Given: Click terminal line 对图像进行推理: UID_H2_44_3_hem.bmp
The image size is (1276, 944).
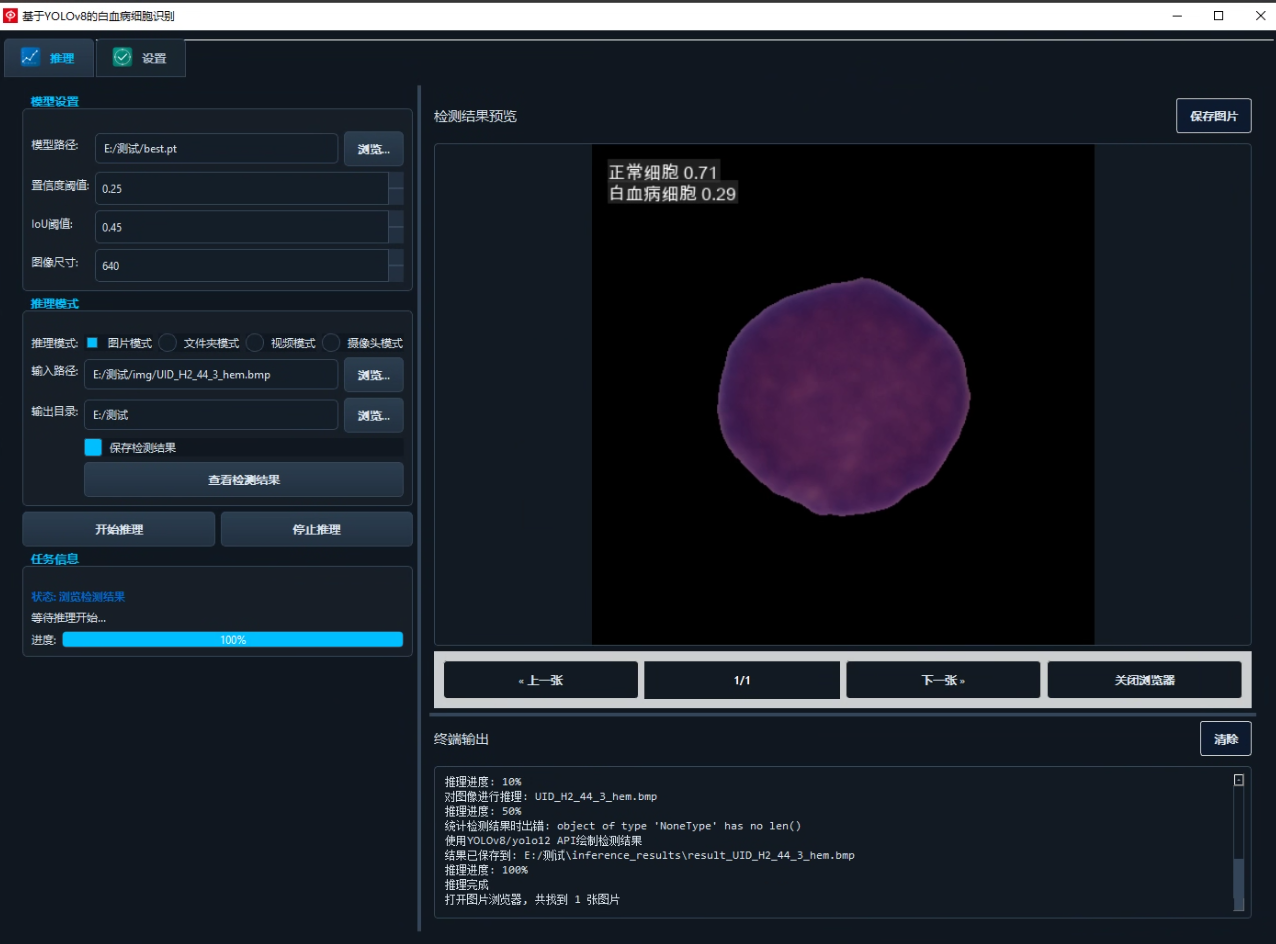Looking at the screenshot, I should click(x=551, y=797).
